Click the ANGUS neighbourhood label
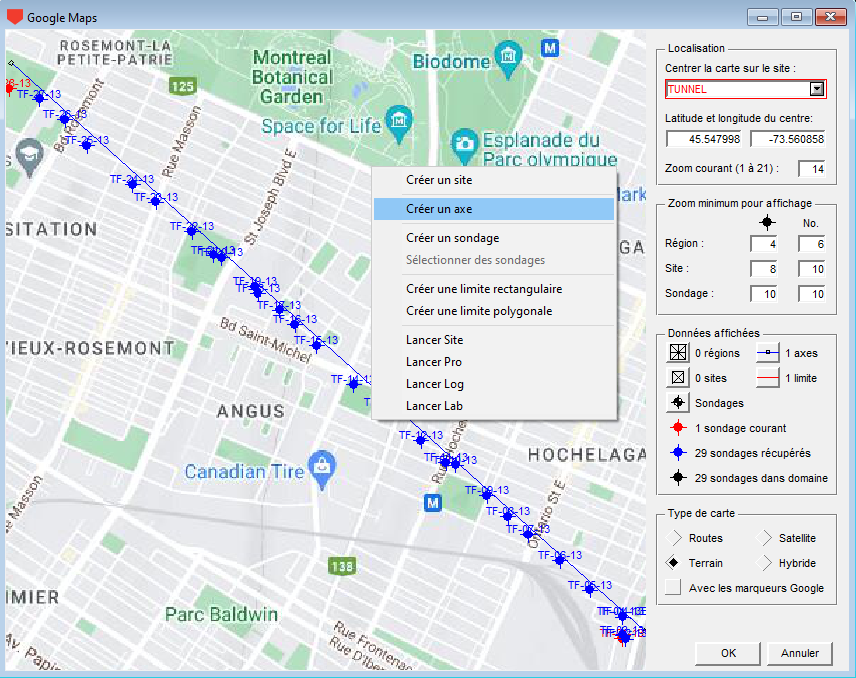 click(251, 411)
